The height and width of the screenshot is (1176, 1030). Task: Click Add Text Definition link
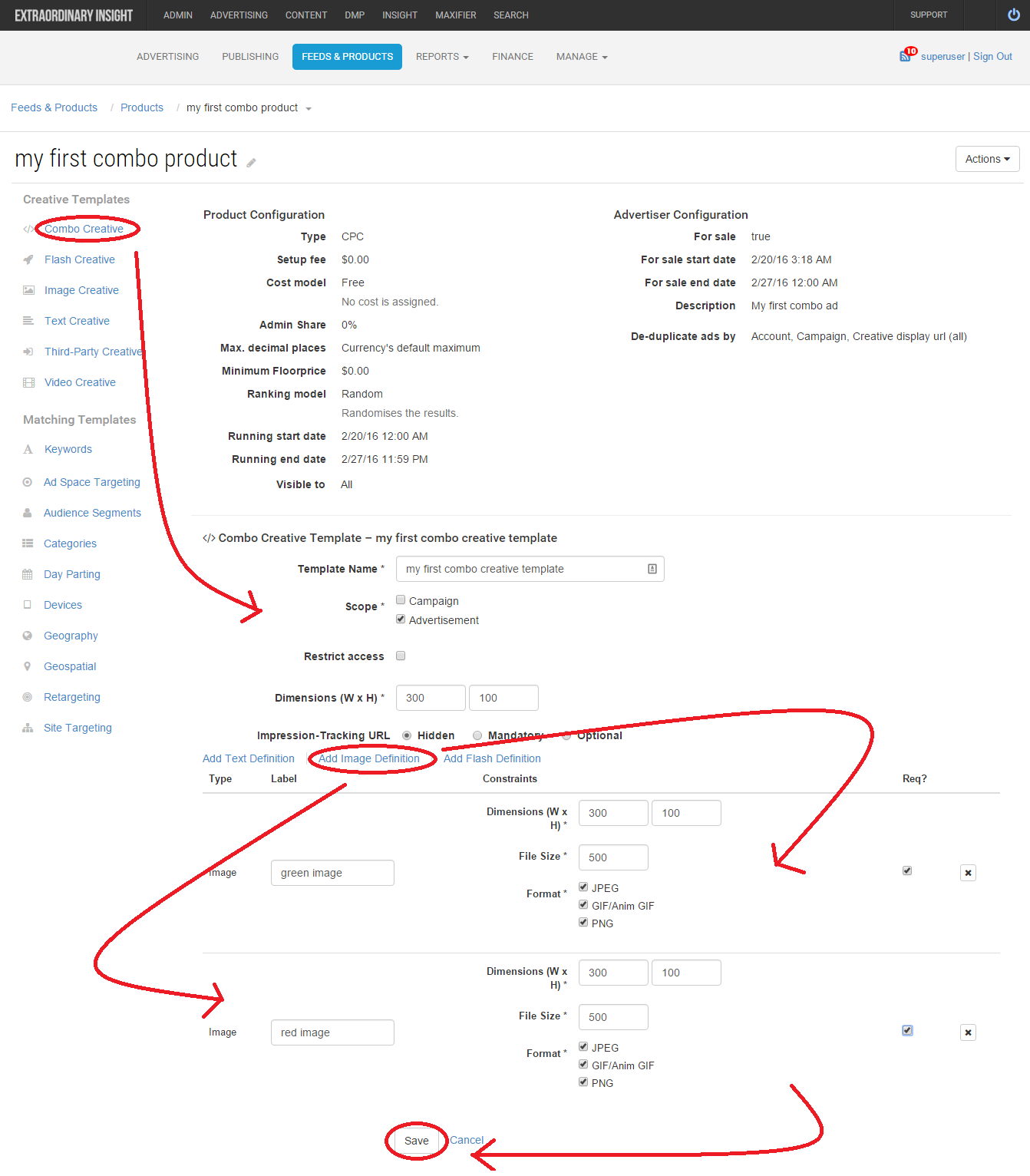[x=249, y=758]
